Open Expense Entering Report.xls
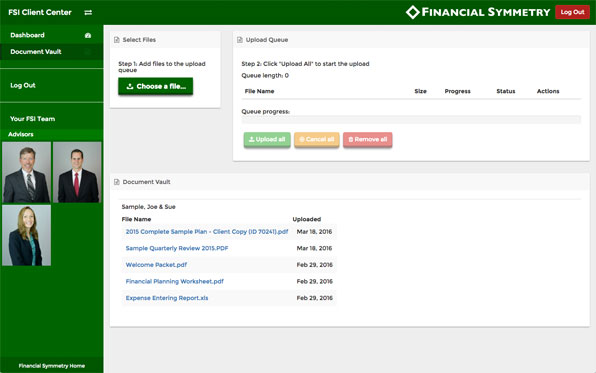This screenshot has height=373, width=596. (167, 298)
